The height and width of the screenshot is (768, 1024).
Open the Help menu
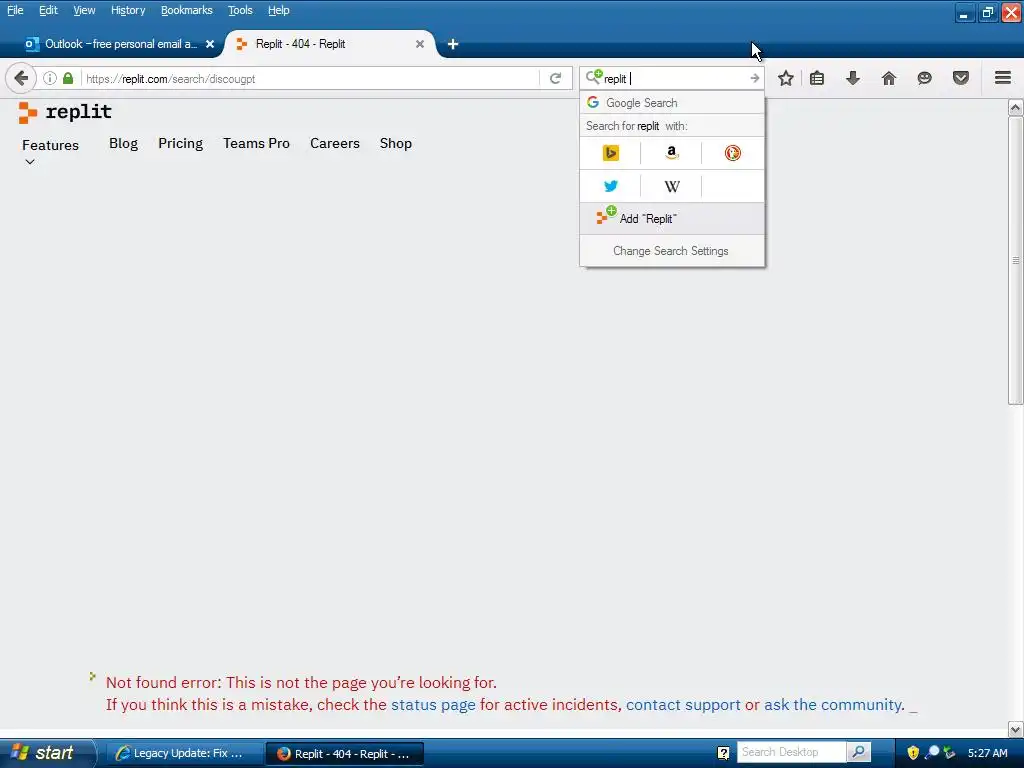click(279, 10)
